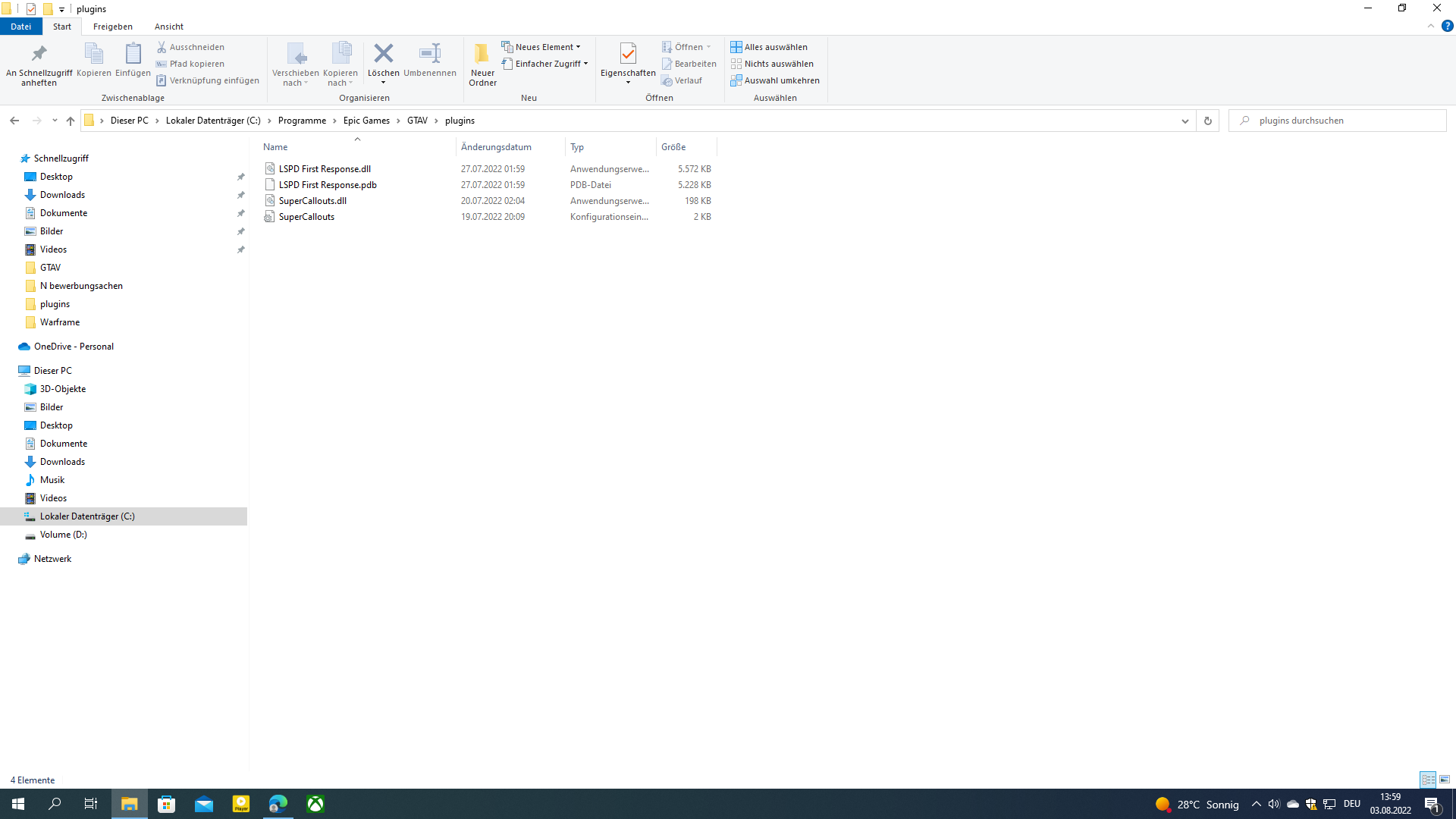Click the Alles auswählen icon
This screenshot has width=1456, height=819.
736,47
